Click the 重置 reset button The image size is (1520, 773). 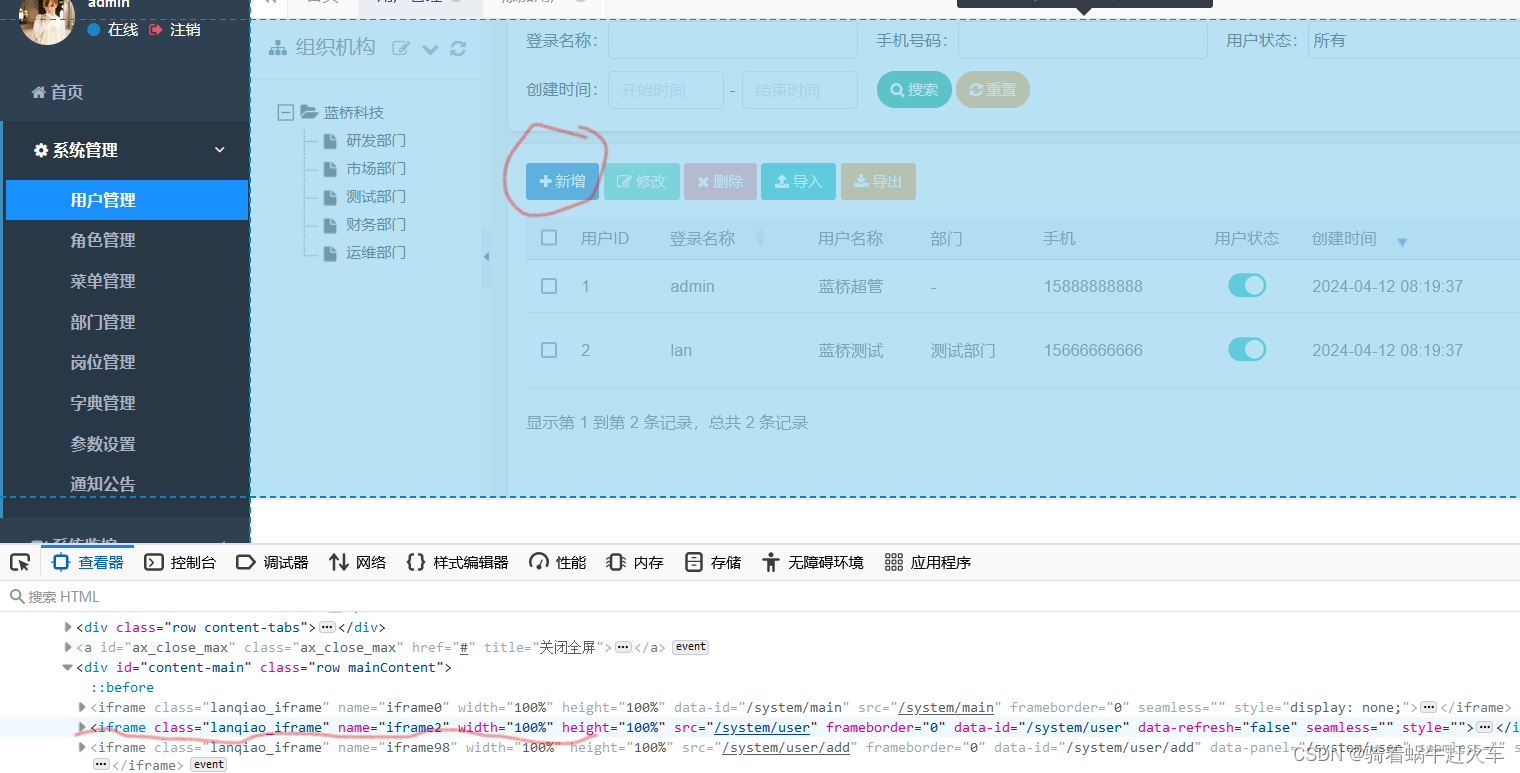coord(992,89)
